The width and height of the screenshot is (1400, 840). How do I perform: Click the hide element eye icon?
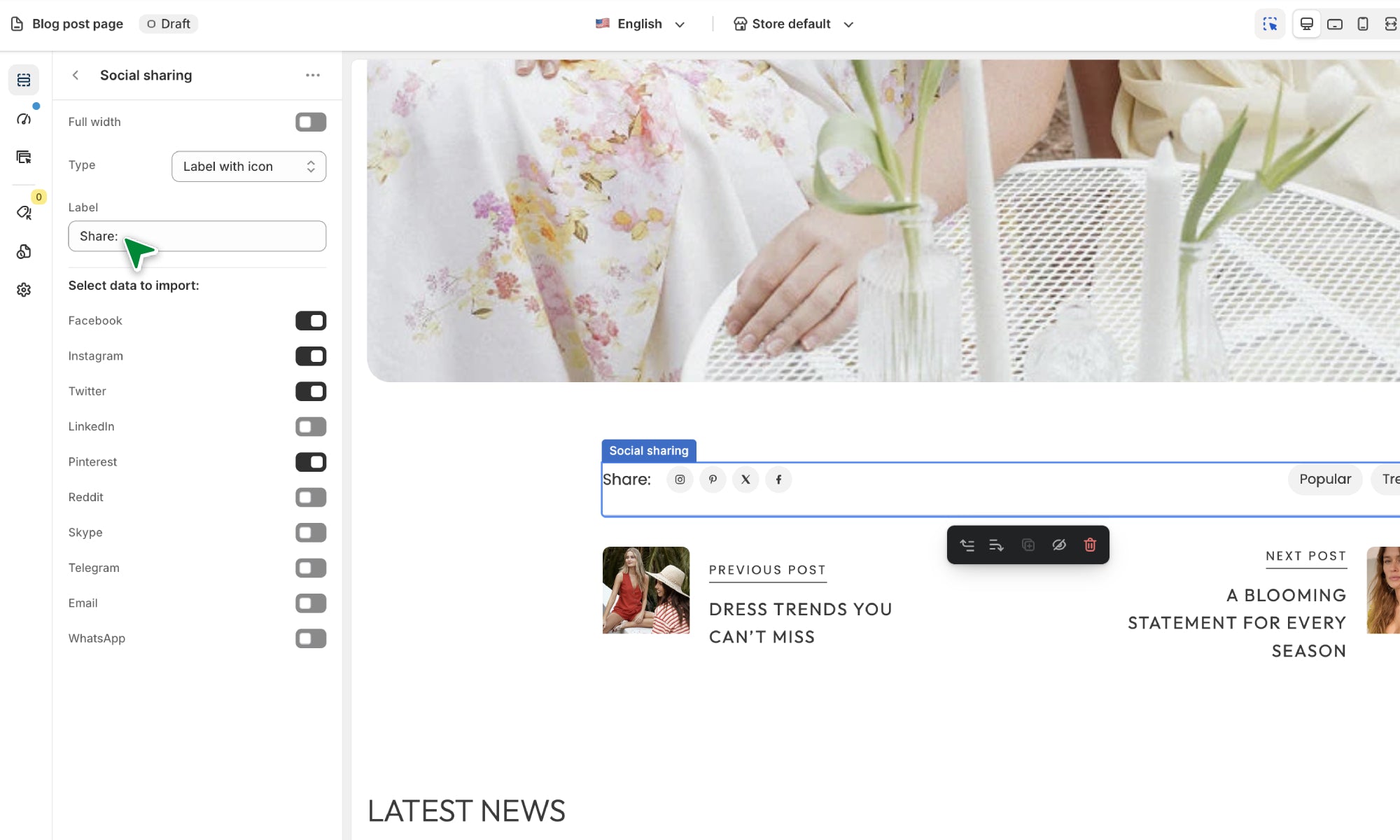click(1059, 545)
